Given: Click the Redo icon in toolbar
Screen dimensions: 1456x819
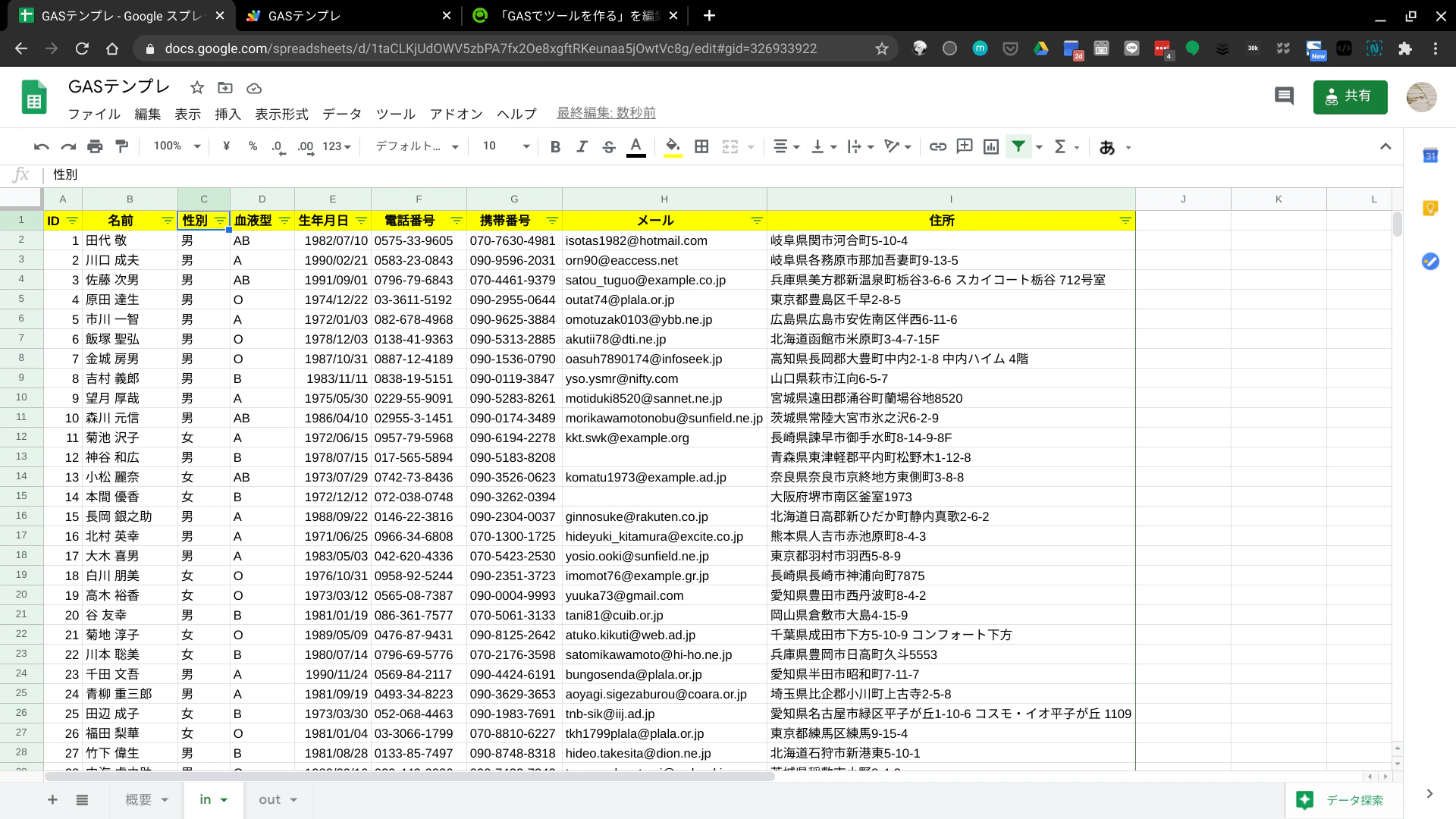Looking at the screenshot, I should tap(68, 147).
